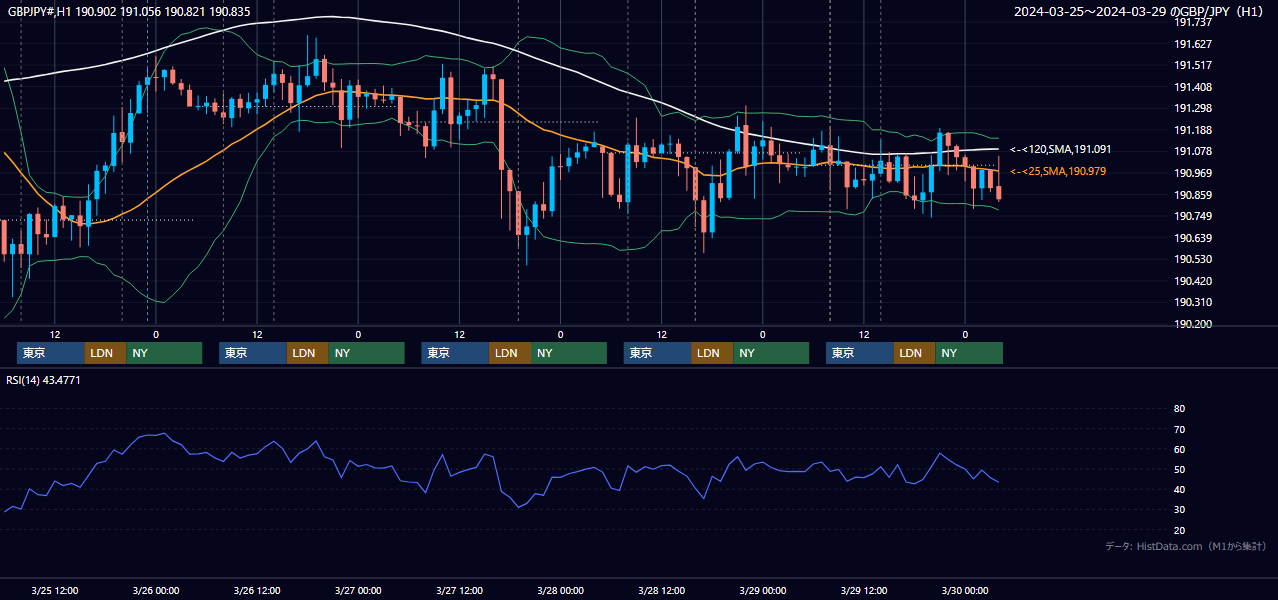Image resolution: width=1278 pixels, height=600 pixels.
Task: Select the 191.078 price axis label
Action: (1193, 151)
